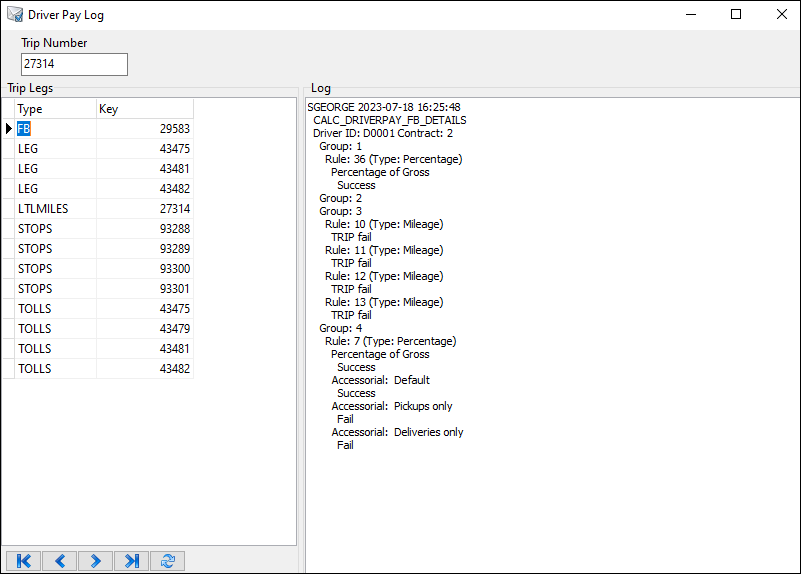Click the next record arrow button

[95, 561]
